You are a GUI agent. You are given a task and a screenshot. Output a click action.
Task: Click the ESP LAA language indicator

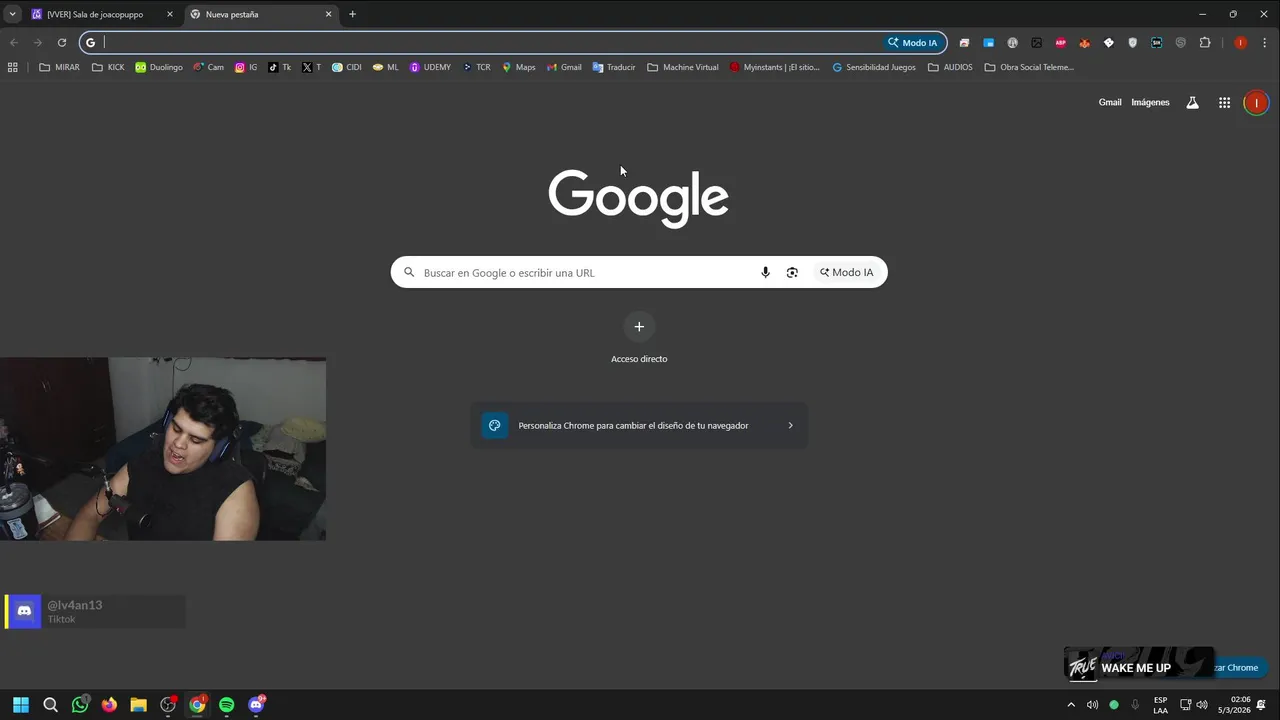pyautogui.click(x=1160, y=705)
